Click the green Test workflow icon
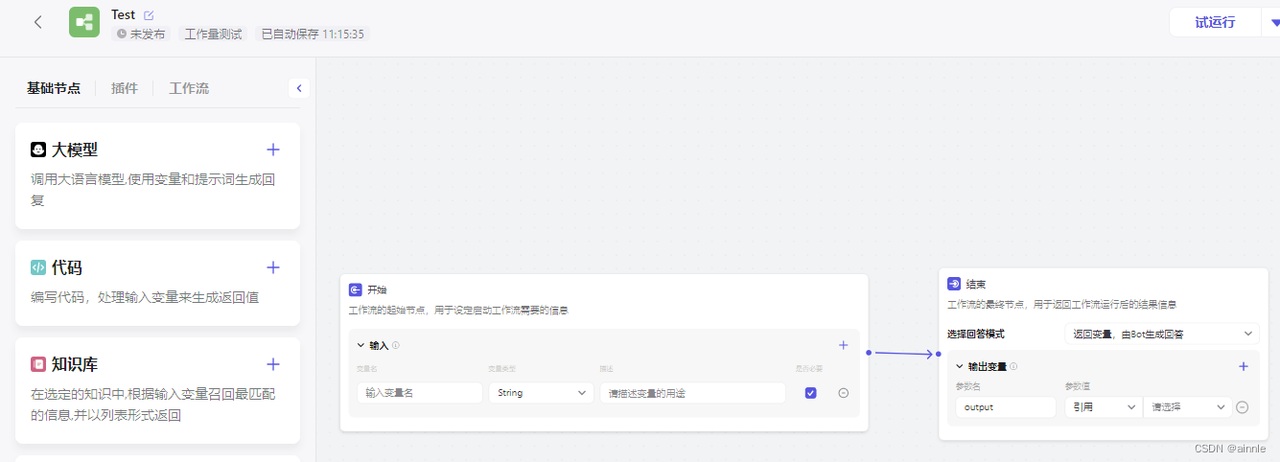 [x=84, y=22]
